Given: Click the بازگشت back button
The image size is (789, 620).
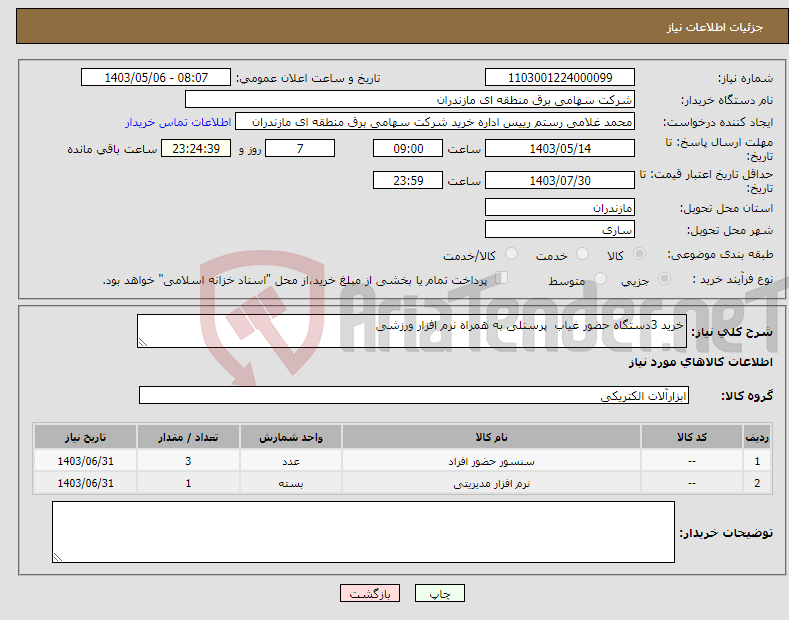Looking at the screenshot, I should pyautogui.click(x=370, y=593).
